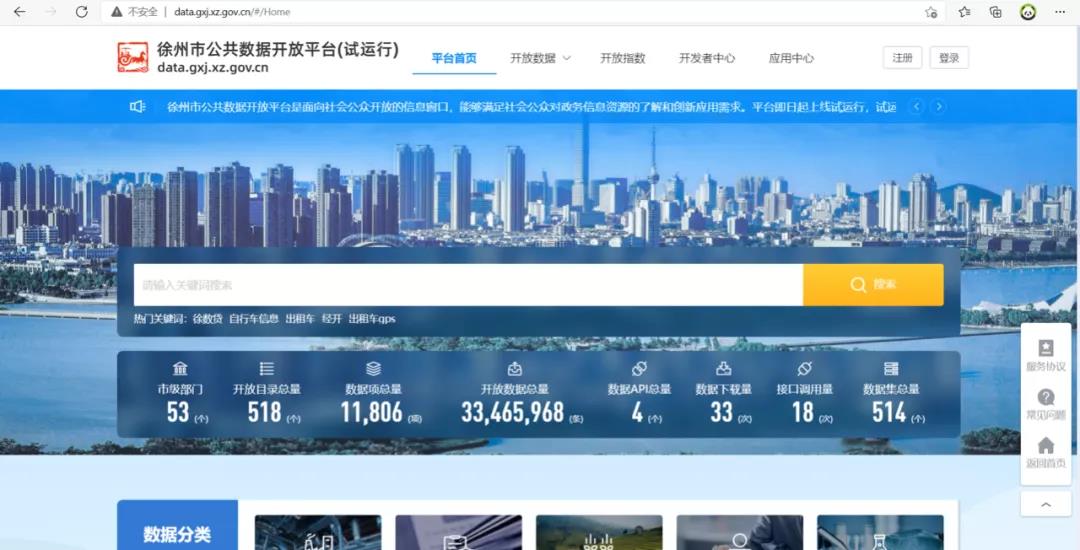Click the 数据API总量 icon
The width and height of the screenshot is (1080, 550).
point(639,369)
